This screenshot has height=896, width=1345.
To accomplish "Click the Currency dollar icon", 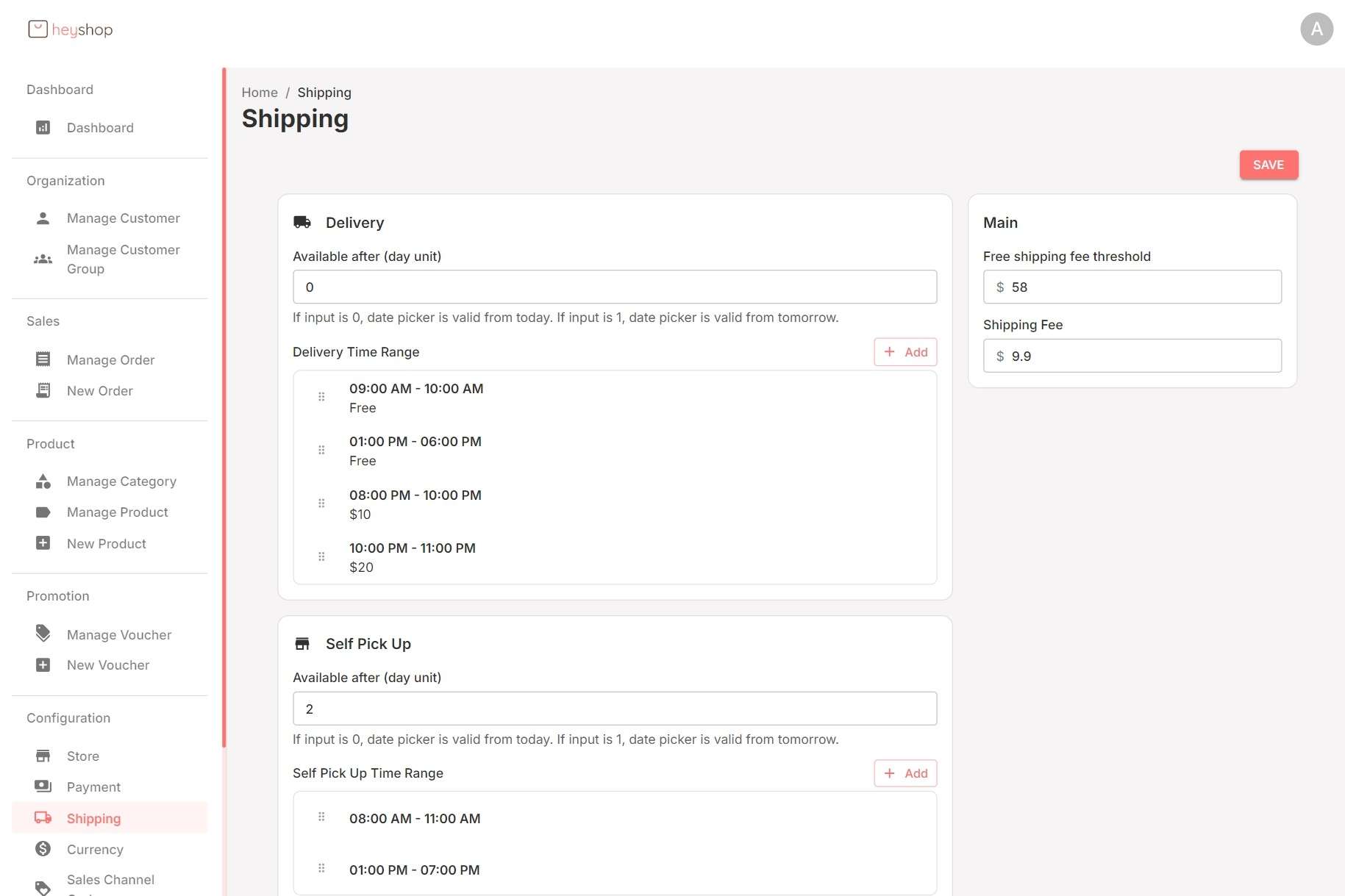I will click(x=43, y=849).
